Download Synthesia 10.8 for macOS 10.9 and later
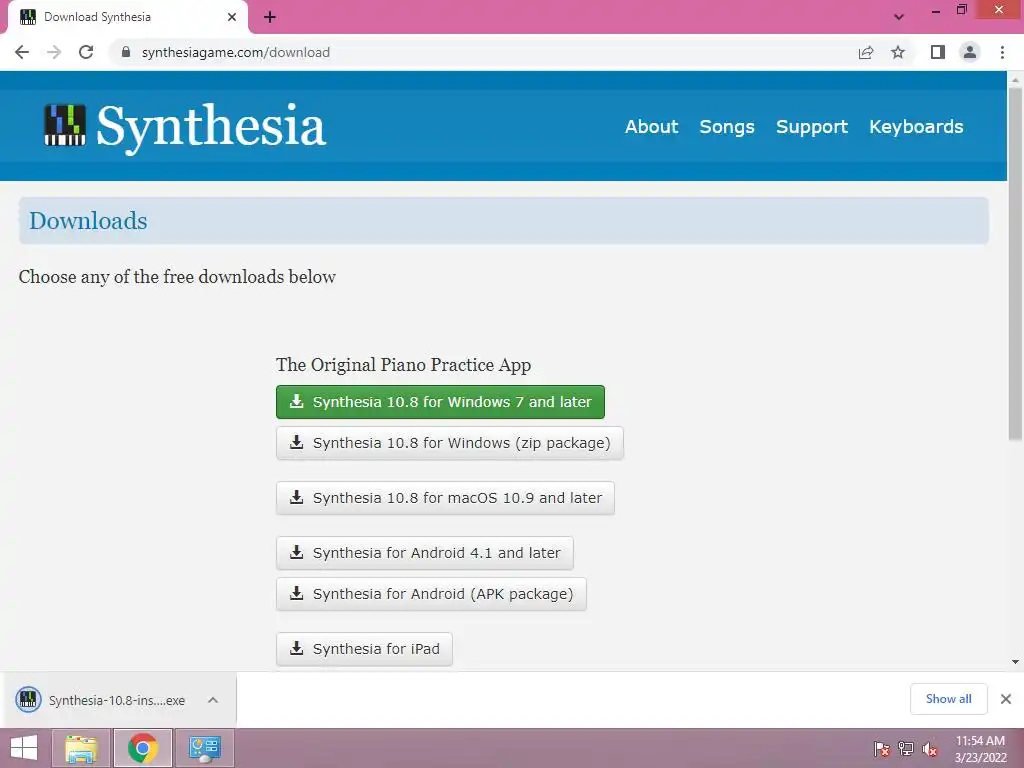 [x=445, y=498]
